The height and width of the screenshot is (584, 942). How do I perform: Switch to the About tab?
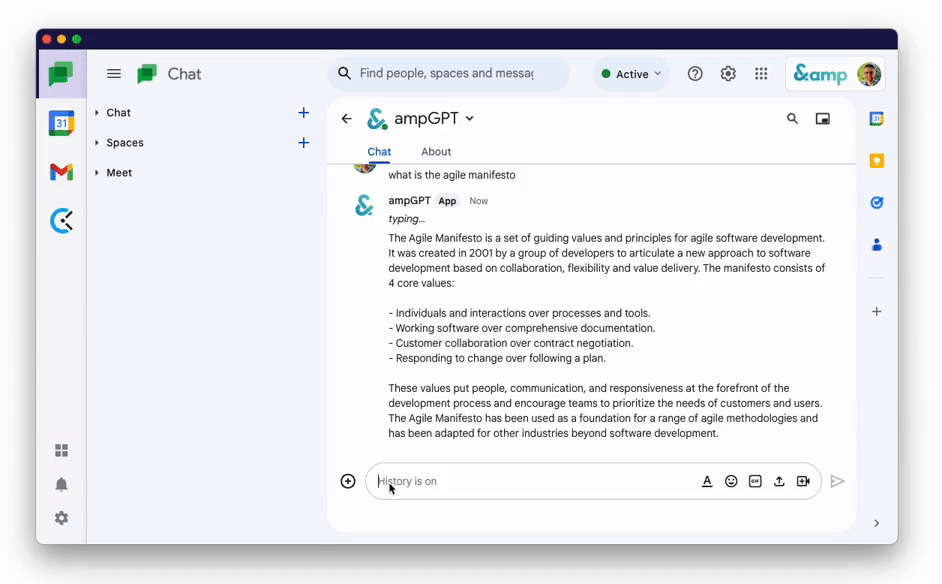(436, 152)
